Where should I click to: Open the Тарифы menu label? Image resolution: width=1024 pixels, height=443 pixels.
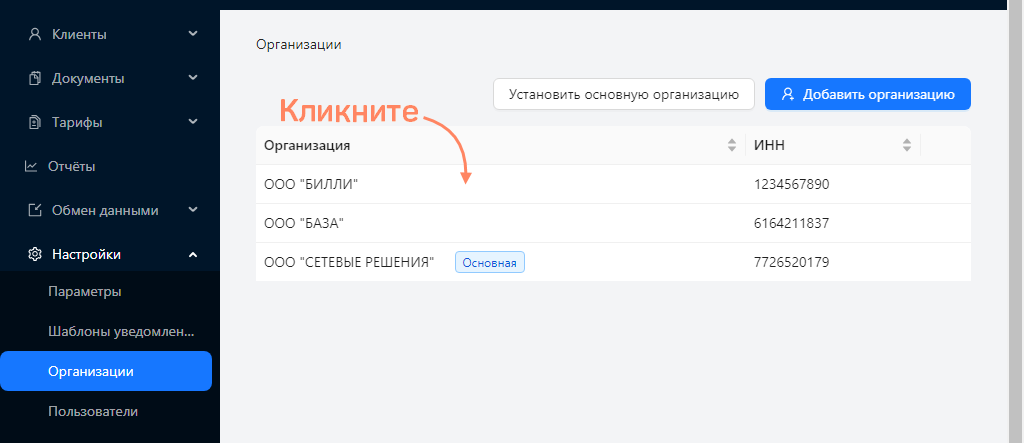click(x=77, y=122)
